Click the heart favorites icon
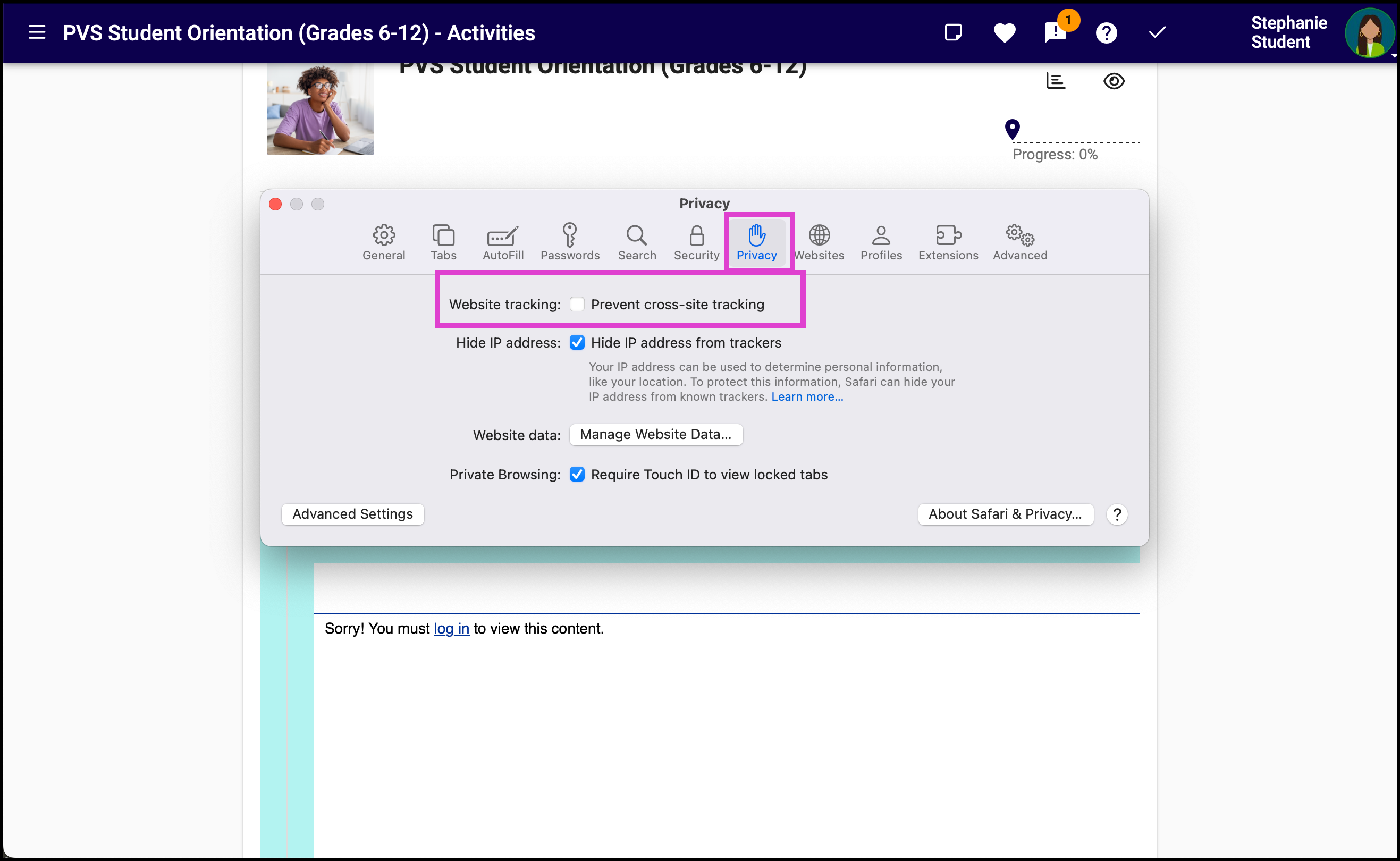Image resolution: width=1400 pixels, height=861 pixels. click(x=1005, y=32)
